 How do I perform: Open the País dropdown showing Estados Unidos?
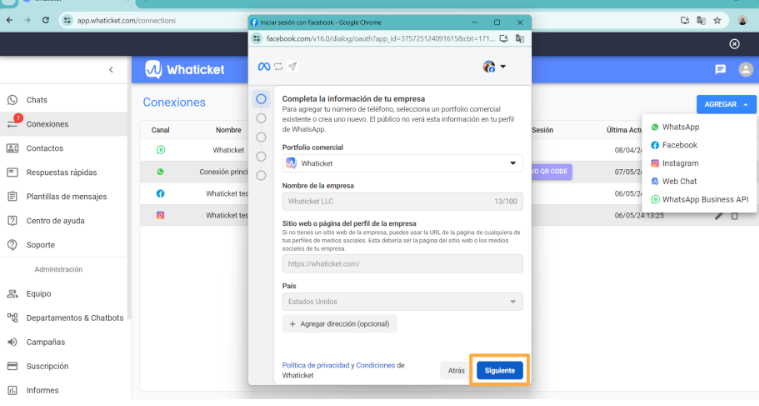click(402, 301)
